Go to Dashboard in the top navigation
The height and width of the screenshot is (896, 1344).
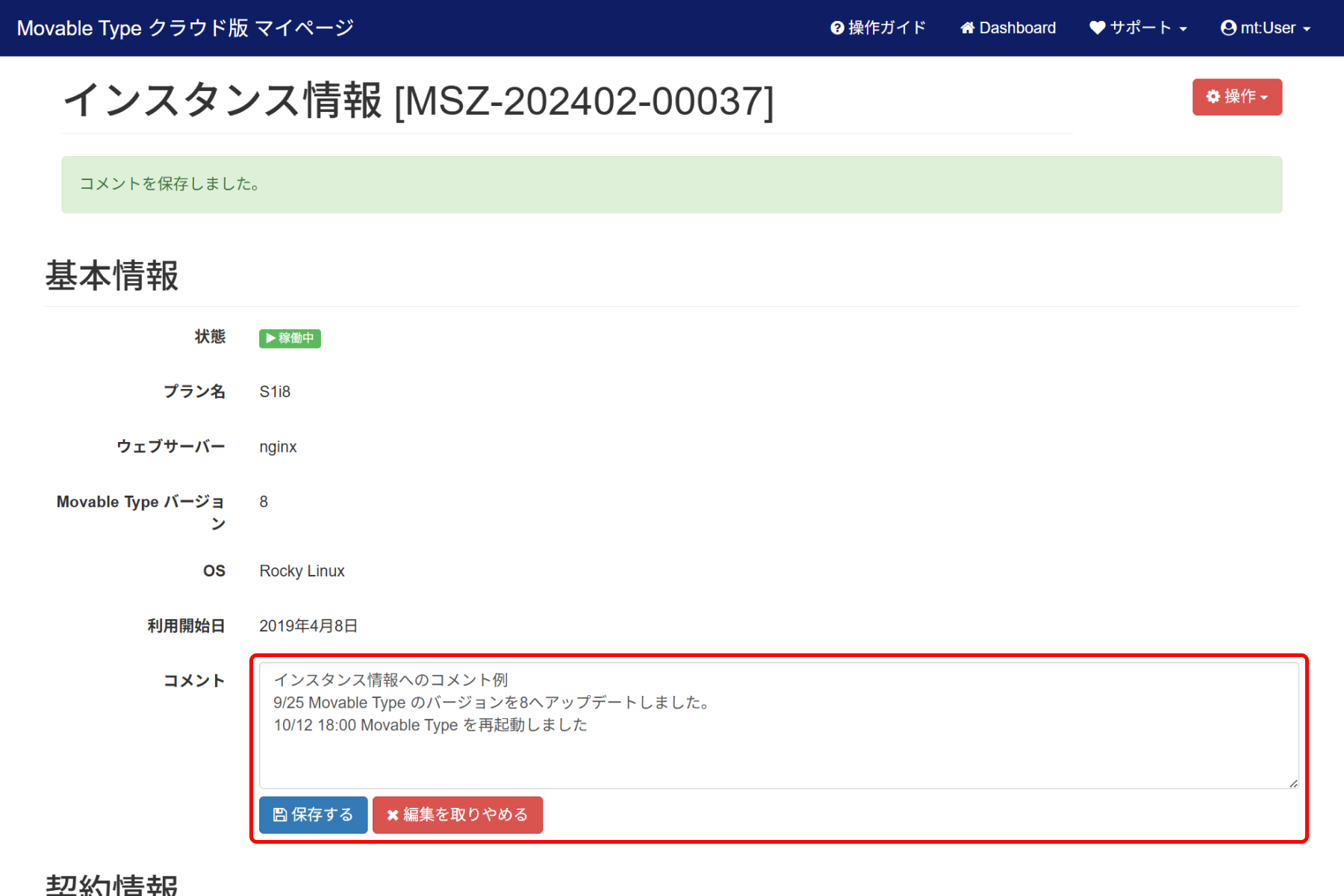[1017, 28]
